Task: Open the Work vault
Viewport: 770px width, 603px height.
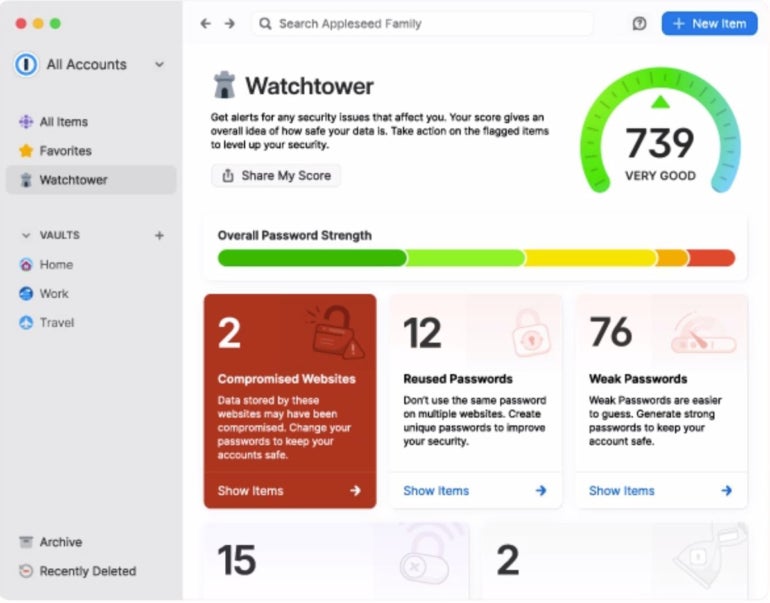Action: (x=54, y=294)
